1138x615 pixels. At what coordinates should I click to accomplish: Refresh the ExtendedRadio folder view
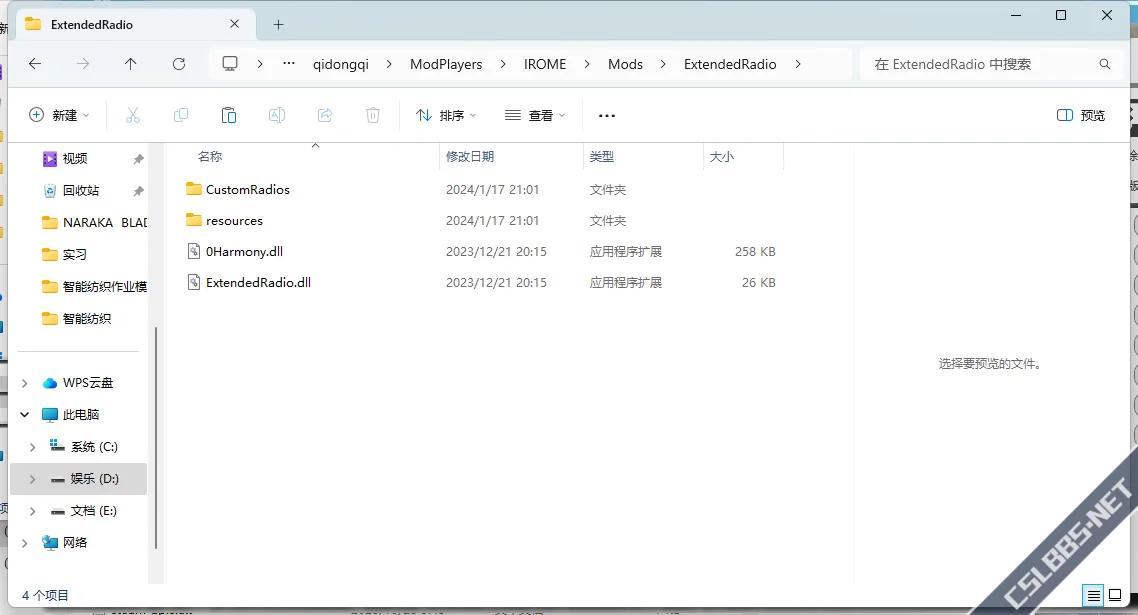179,64
